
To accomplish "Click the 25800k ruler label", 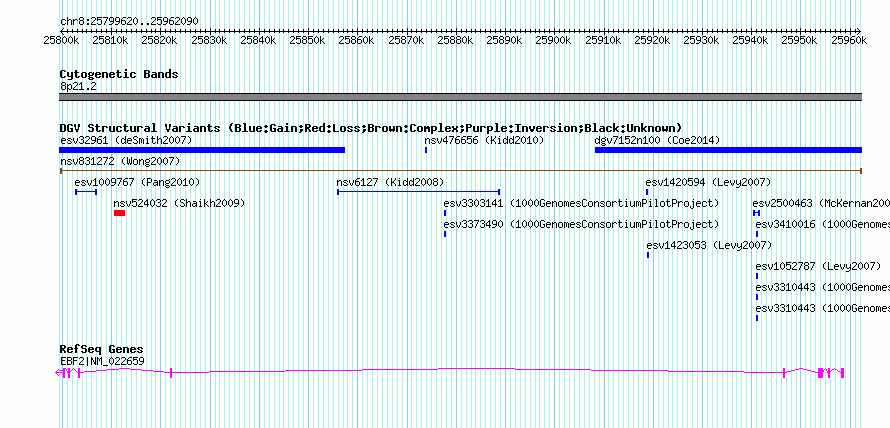I will (61, 40).
